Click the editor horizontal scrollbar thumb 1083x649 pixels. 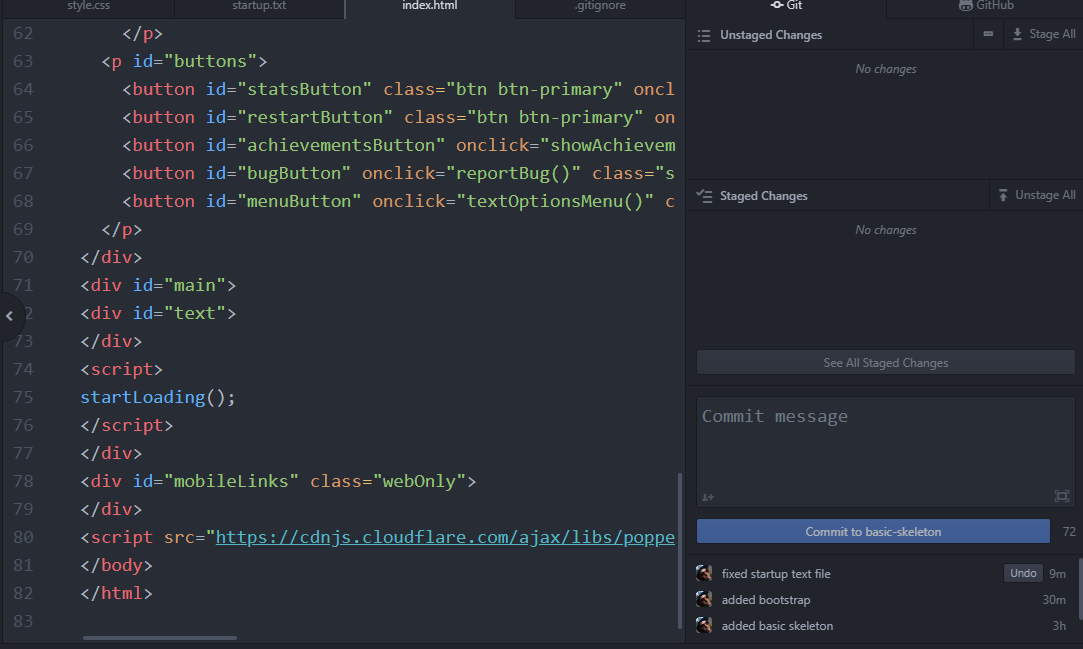tap(160, 638)
